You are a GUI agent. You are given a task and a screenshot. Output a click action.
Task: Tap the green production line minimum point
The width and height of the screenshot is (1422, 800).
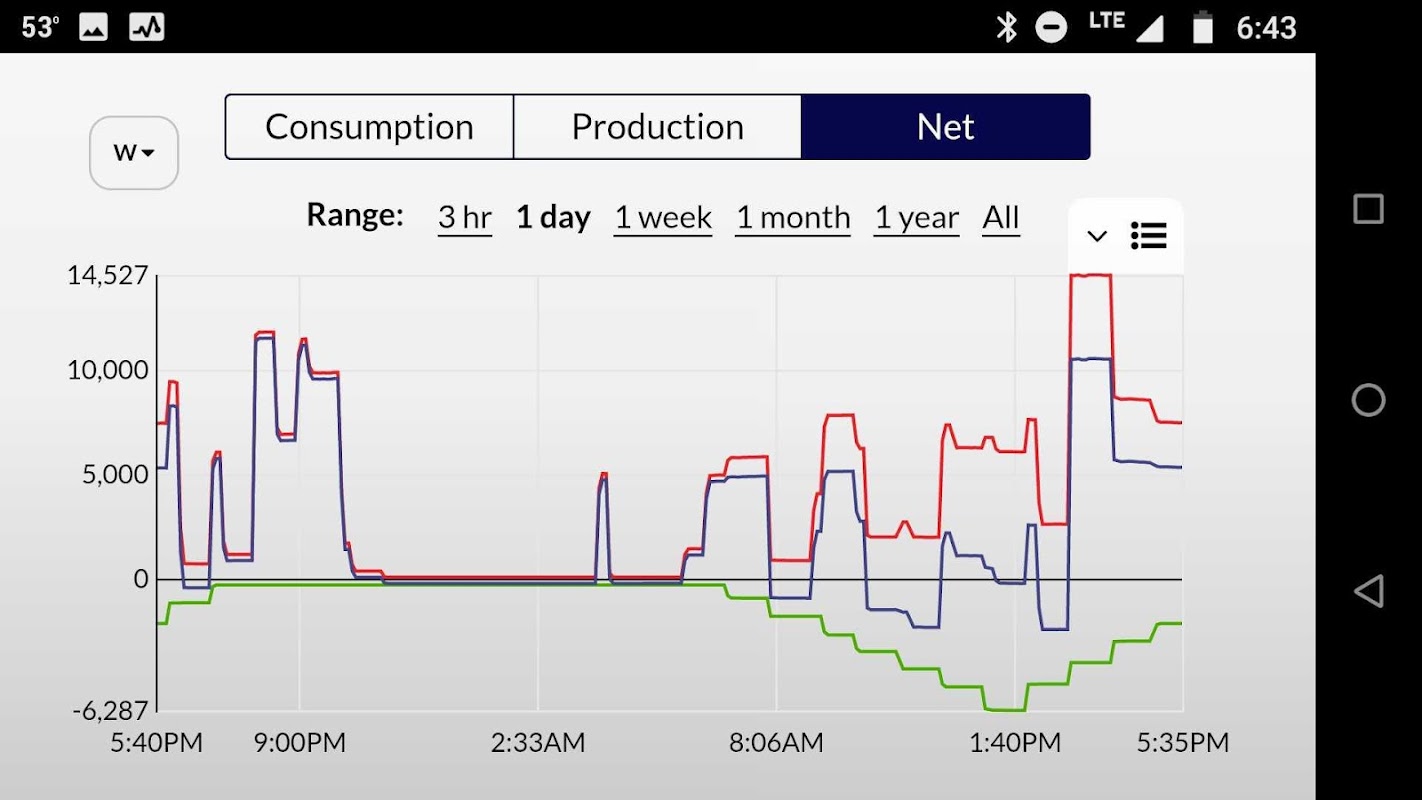(1004, 710)
